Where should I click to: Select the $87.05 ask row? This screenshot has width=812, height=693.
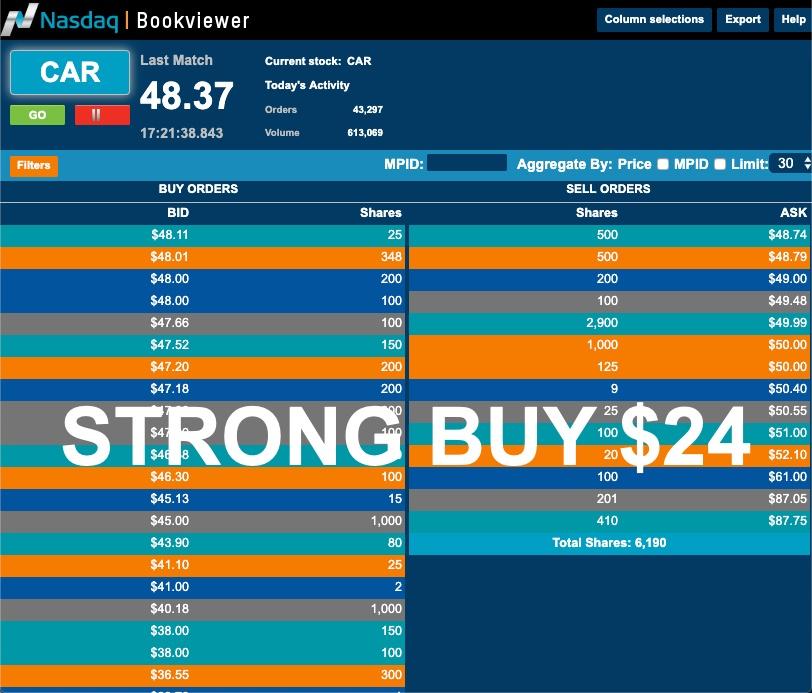click(x=611, y=499)
